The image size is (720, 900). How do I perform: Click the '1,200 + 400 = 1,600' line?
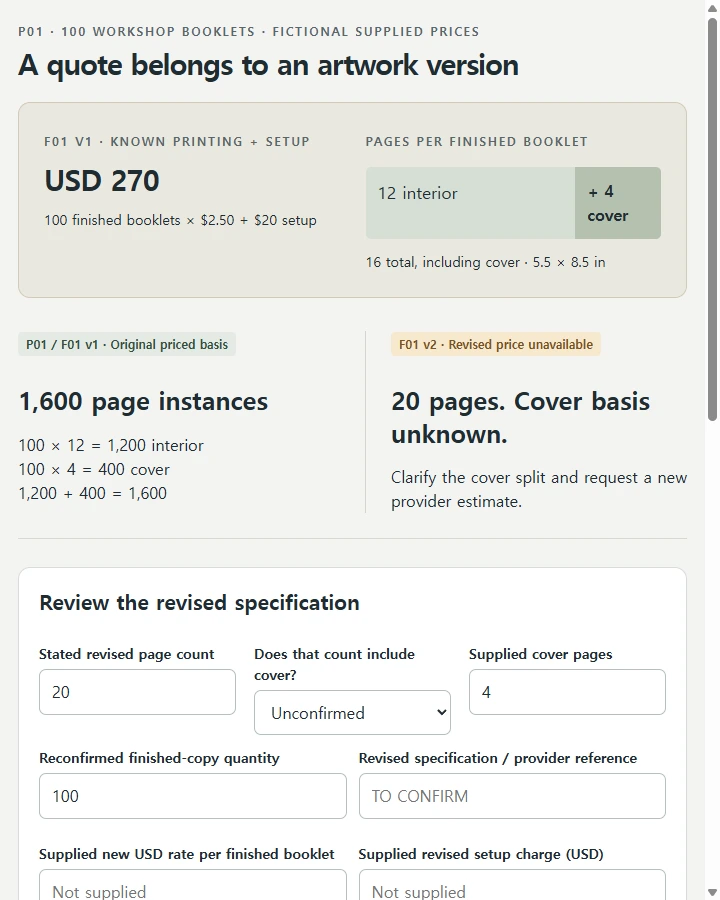[x=92, y=494]
